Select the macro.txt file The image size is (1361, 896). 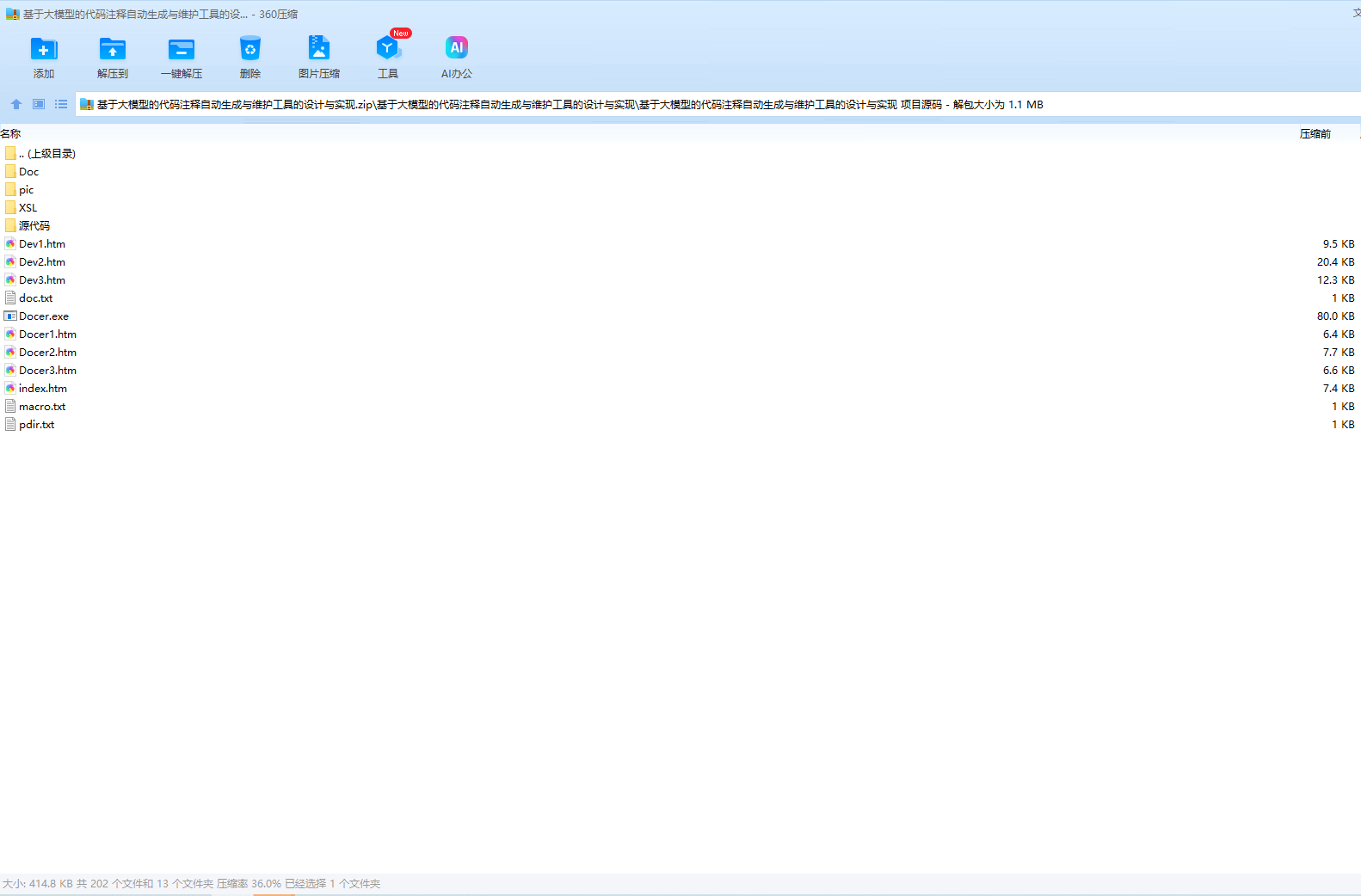click(x=41, y=407)
